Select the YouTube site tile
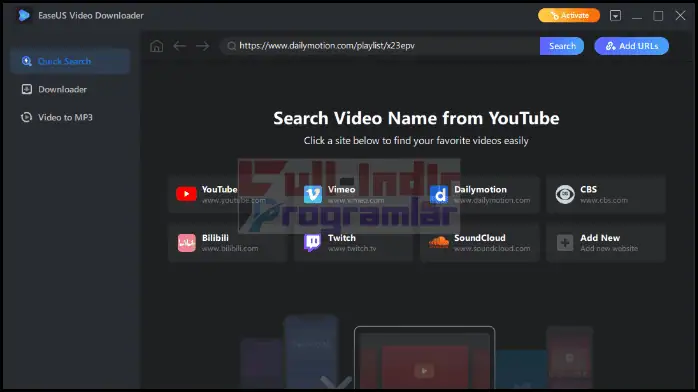This screenshot has width=698, height=392. pyautogui.click(x=228, y=194)
